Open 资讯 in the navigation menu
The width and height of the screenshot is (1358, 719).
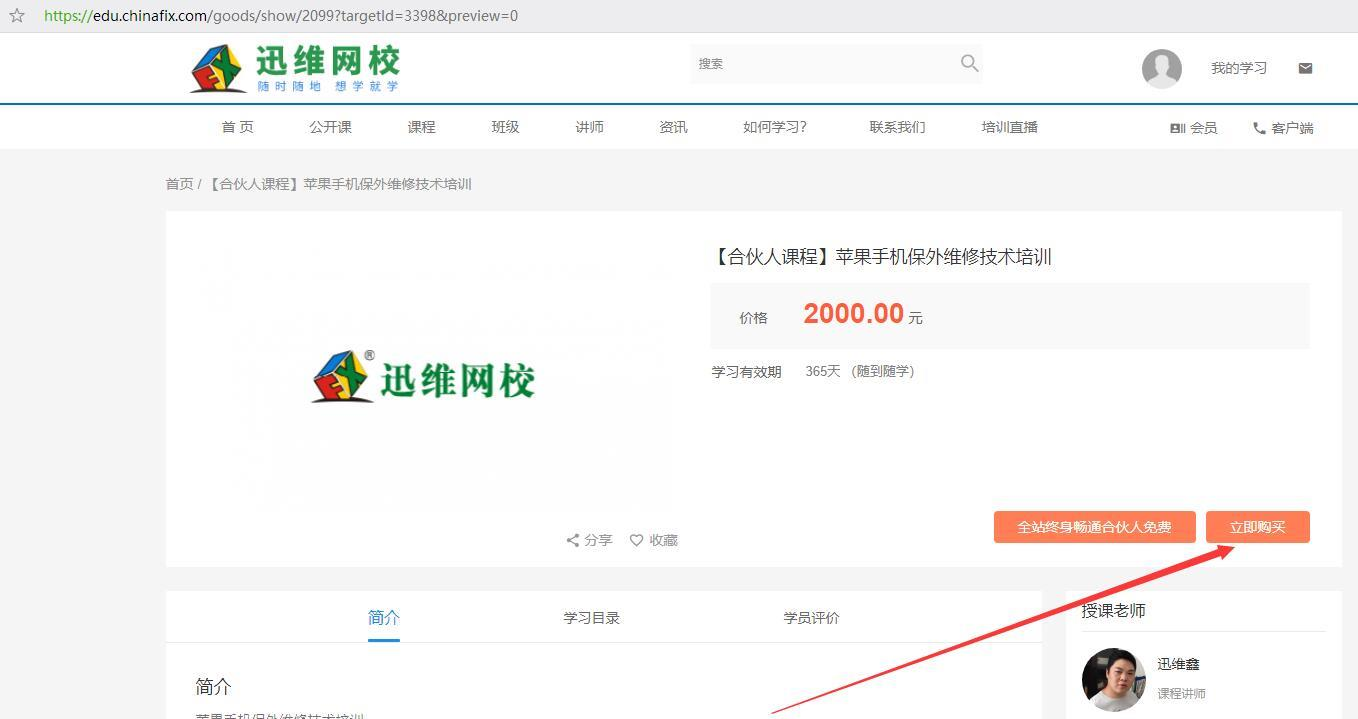click(x=673, y=127)
